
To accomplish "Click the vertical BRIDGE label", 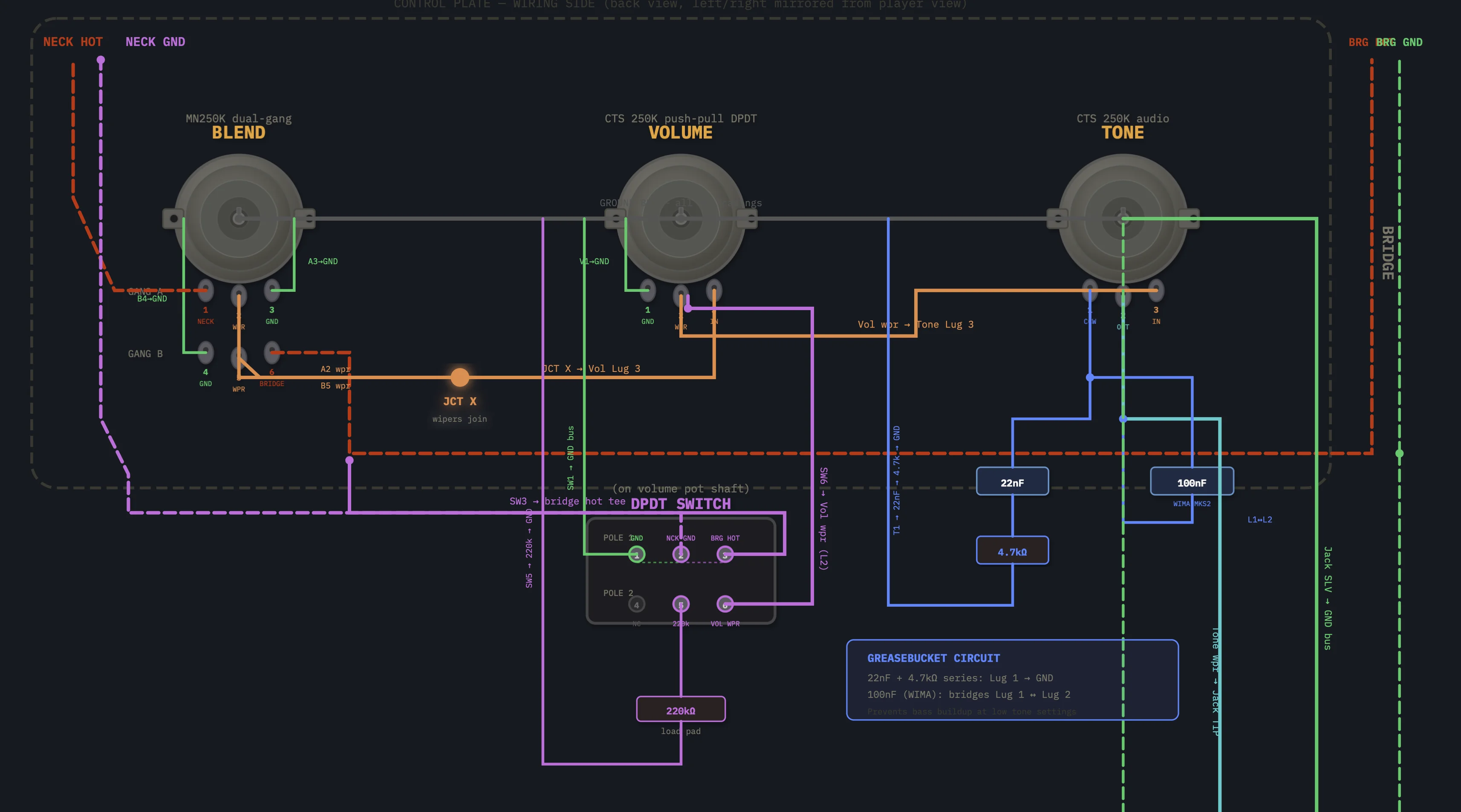I will point(1387,253).
